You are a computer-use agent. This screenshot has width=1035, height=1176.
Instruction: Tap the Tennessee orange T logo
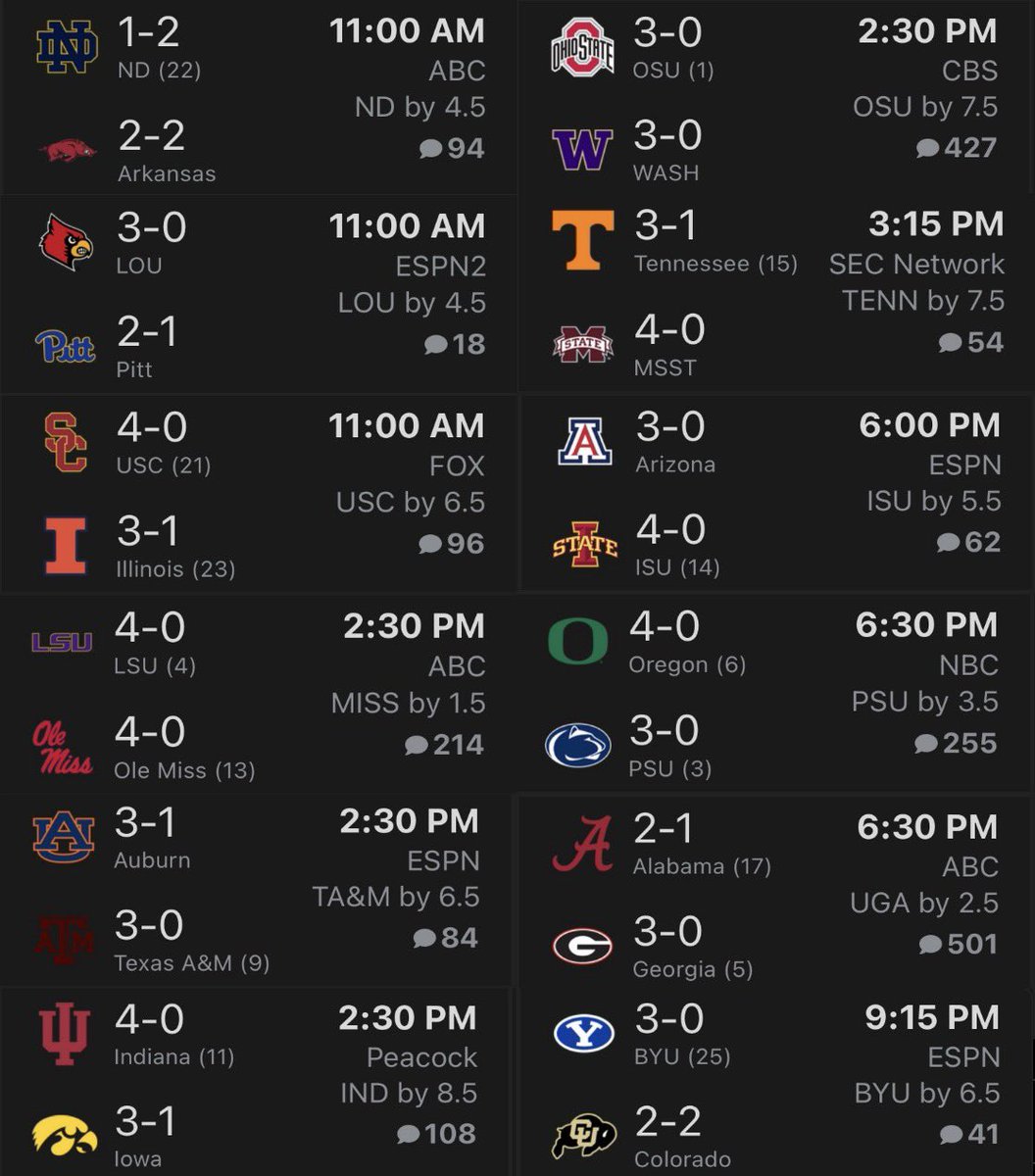[x=583, y=240]
